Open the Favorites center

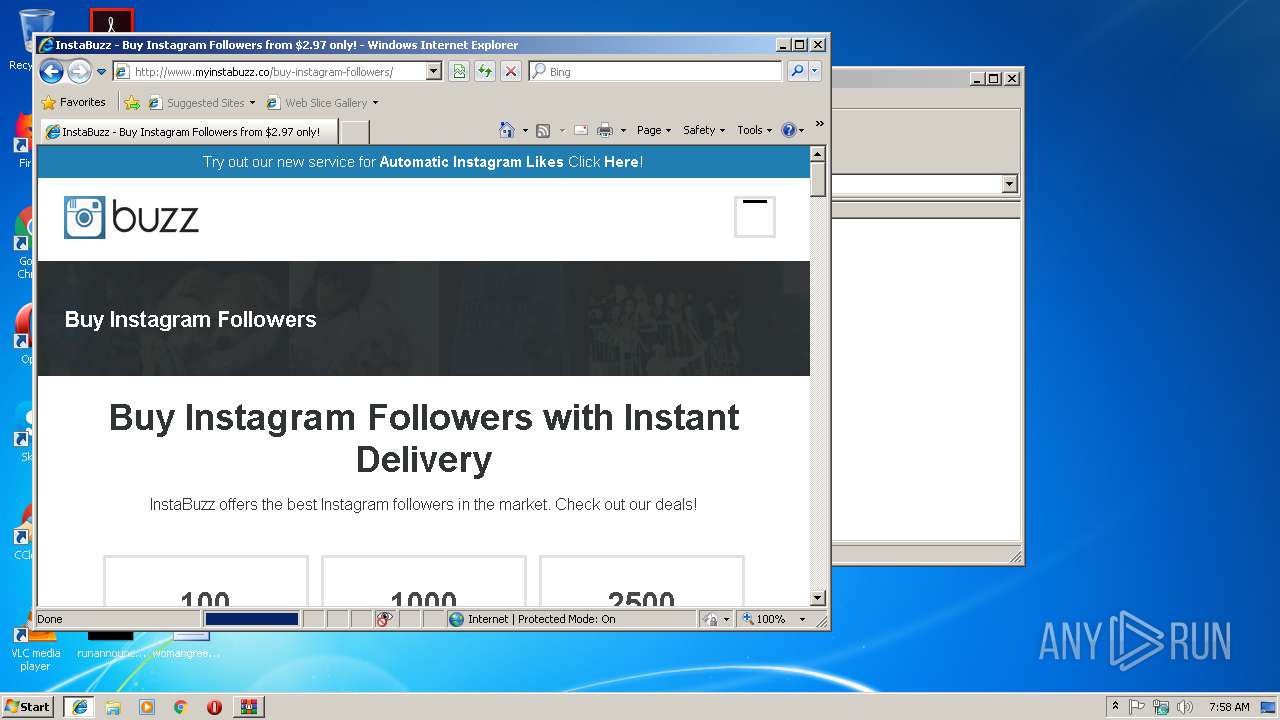tap(73, 102)
